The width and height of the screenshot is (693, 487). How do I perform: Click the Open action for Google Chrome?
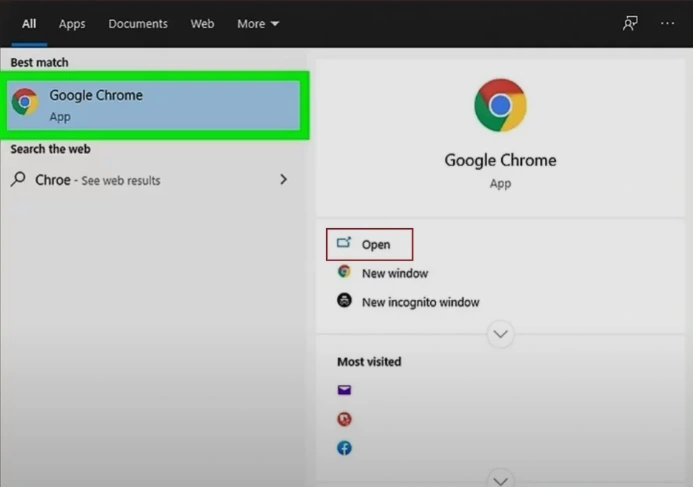click(x=369, y=244)
